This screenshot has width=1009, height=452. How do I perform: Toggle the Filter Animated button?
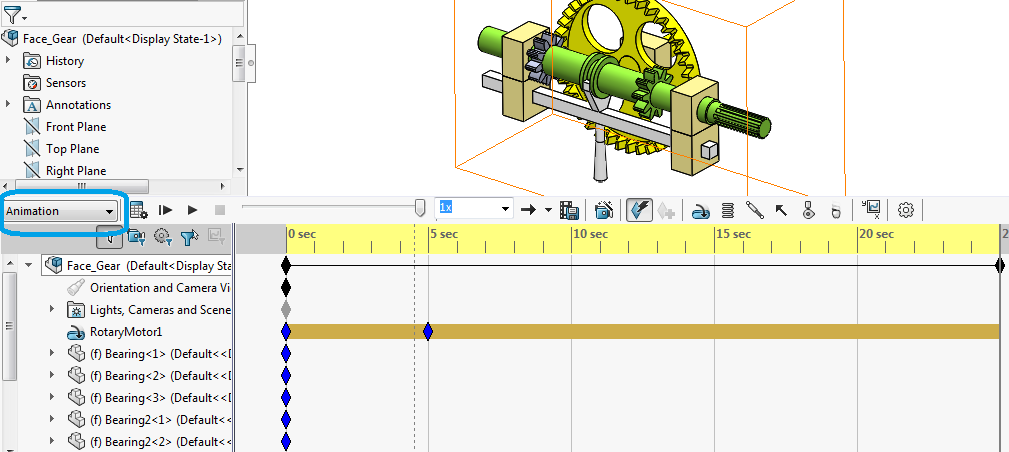tap(136, 238)
